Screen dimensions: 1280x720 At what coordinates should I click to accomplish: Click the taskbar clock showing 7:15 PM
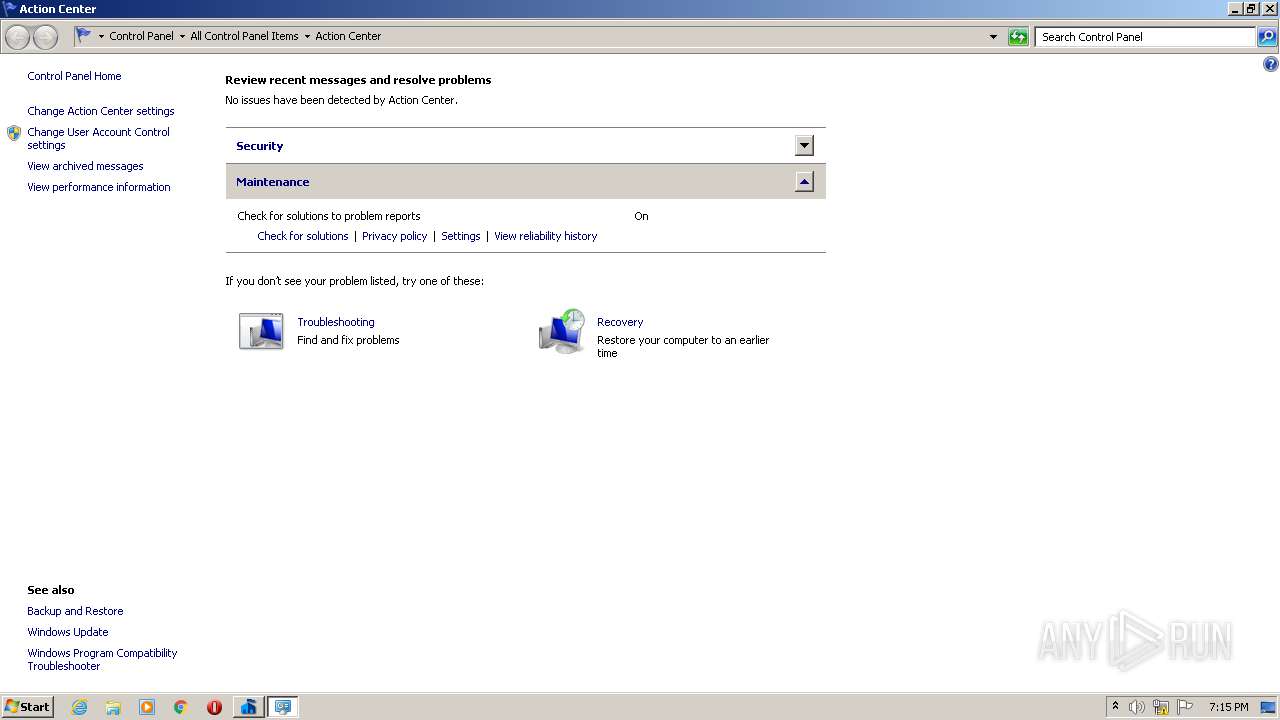[x=1228, y=707]
